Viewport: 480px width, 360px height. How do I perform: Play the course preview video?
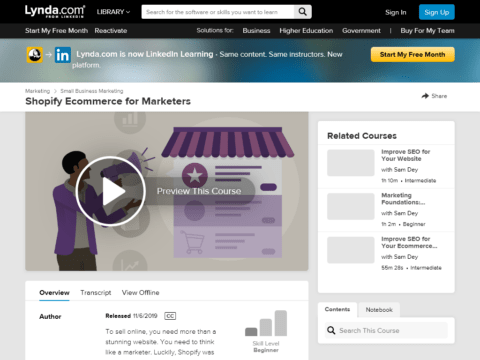[111, 191]
